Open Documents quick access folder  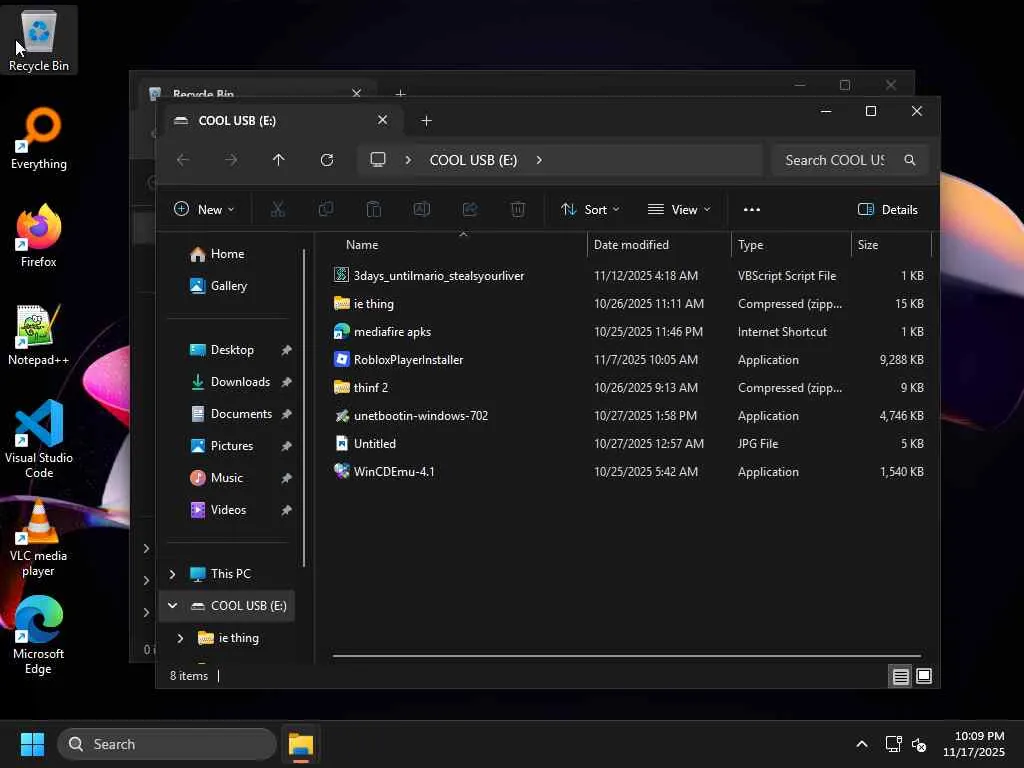241,414
